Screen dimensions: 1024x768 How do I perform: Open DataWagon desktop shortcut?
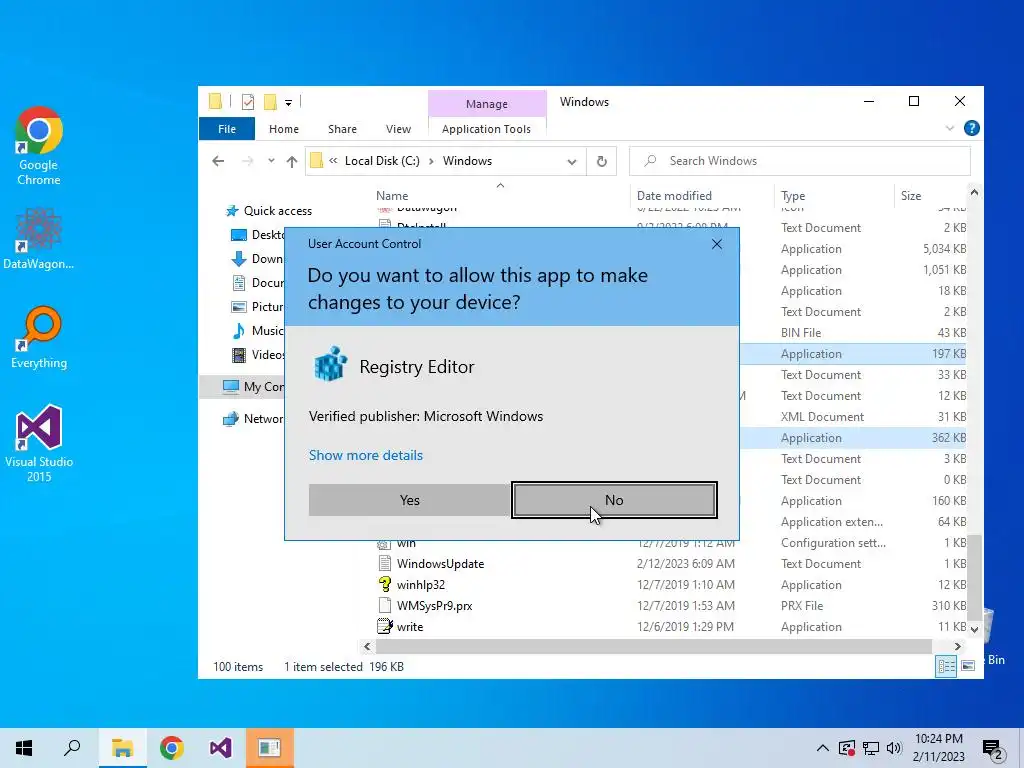[39, 238]
